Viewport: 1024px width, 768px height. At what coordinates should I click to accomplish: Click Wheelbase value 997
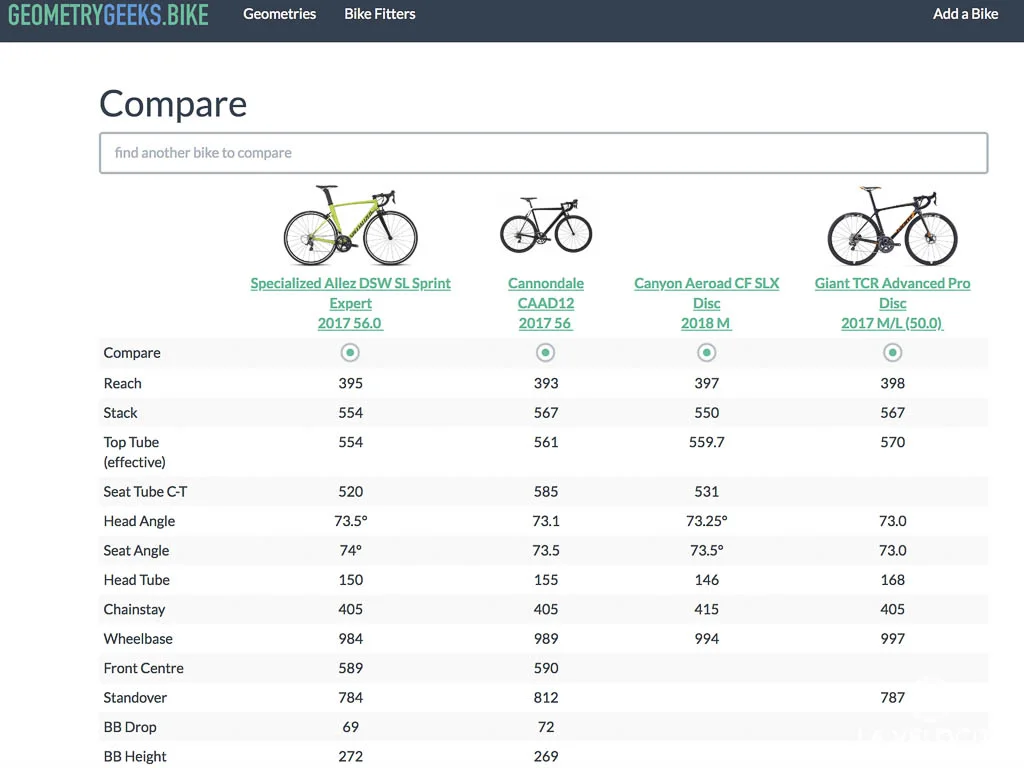click(x=893, y=639)
